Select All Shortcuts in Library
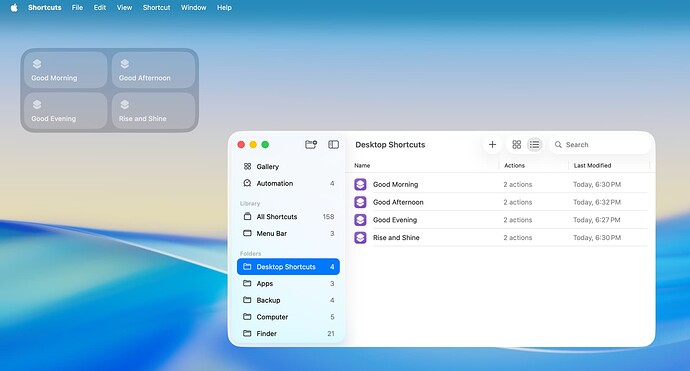The image size is (690, 371). [288, 217]
